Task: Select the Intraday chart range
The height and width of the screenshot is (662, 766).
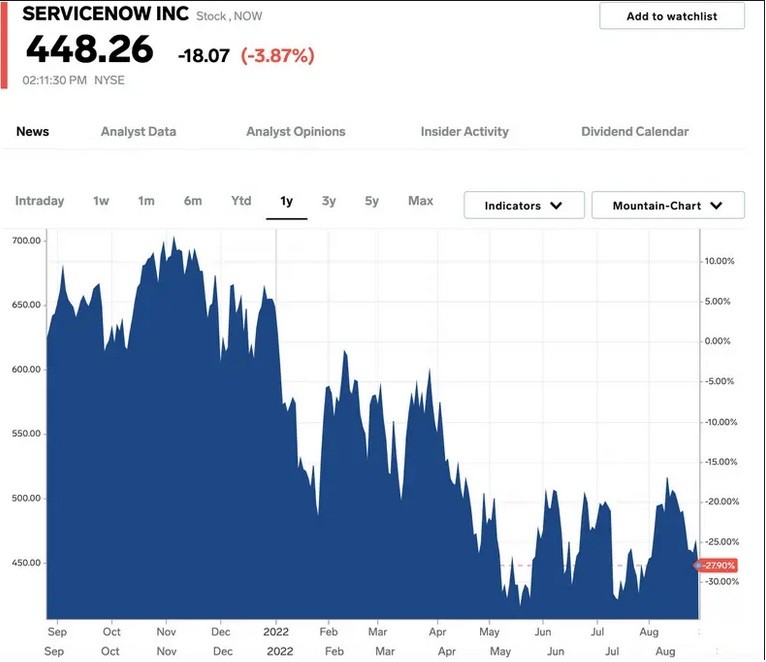Action: [40, 201]
